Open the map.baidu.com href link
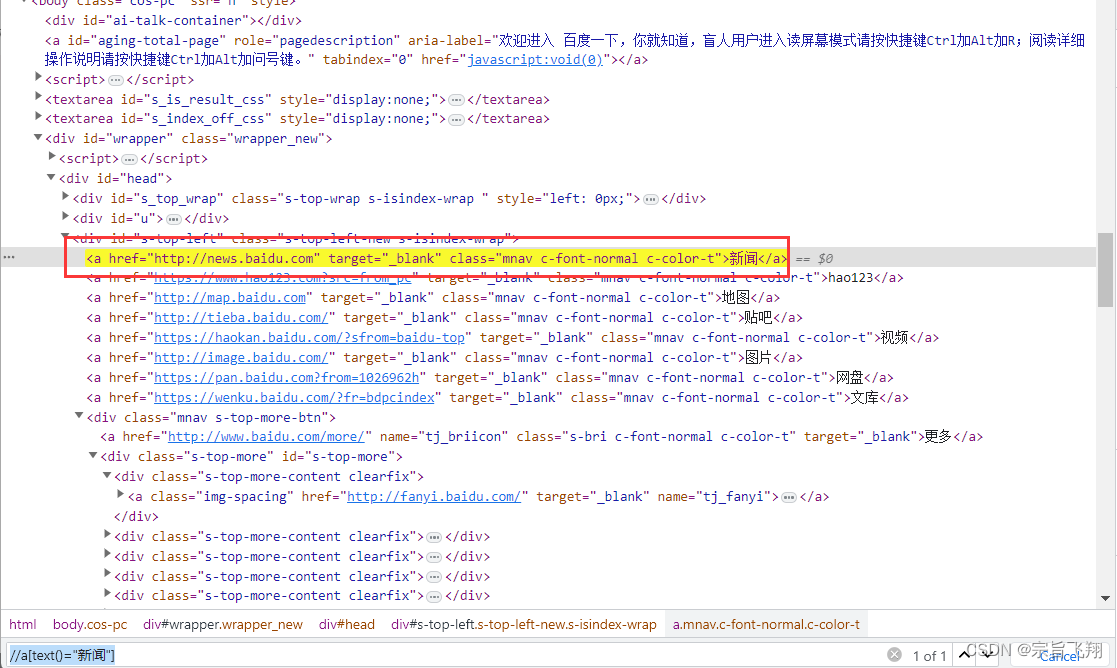 point(230,298)
